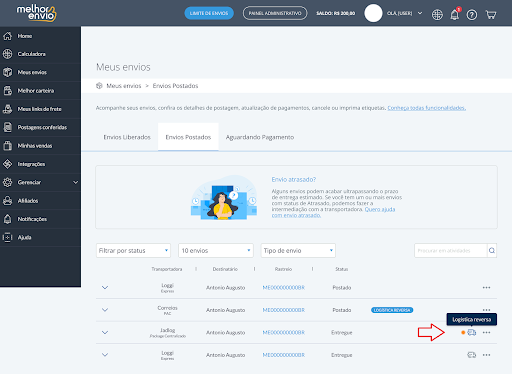The width and height of the screenshot is (512, 374).
Task: Open tracking code in Loggi Postado row
Action: tap(284, 287)
